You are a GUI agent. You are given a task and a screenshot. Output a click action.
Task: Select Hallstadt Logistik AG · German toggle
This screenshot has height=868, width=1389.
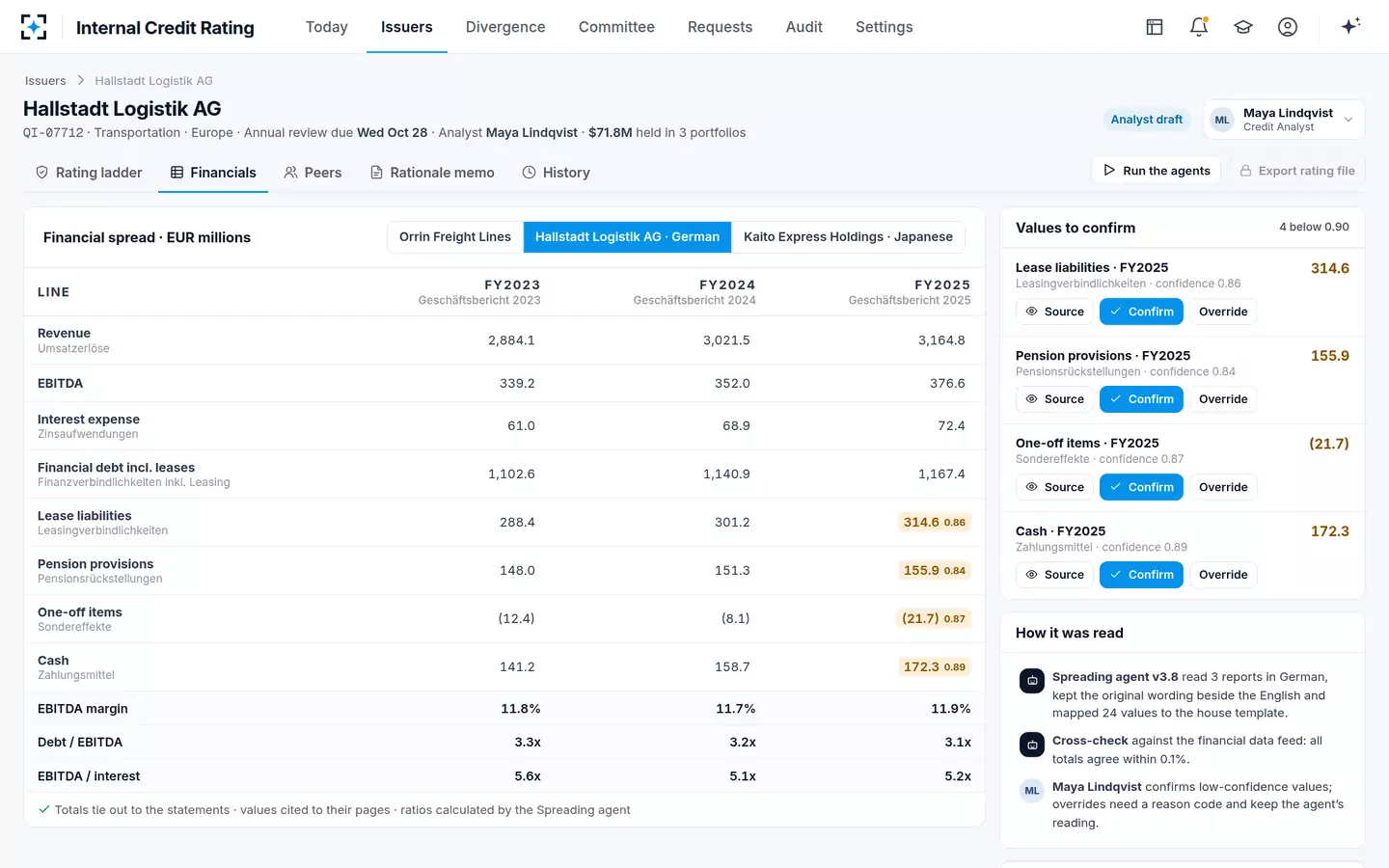627,237
